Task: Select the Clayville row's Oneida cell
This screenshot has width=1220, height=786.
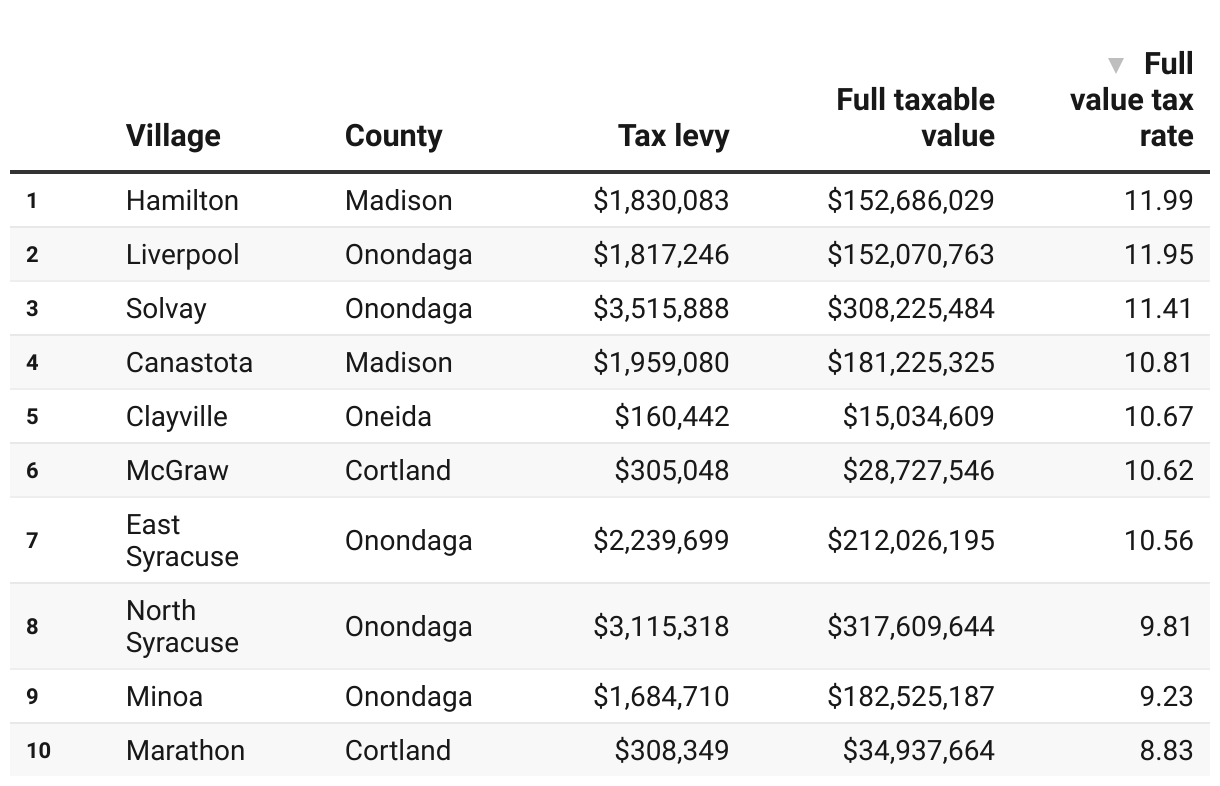Action: click(x=388, y=416)
